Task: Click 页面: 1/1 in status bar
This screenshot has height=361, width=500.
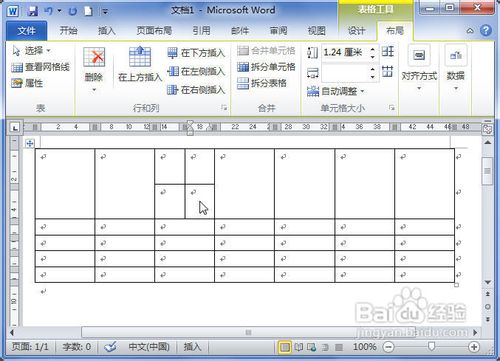Action: point(30,347)
